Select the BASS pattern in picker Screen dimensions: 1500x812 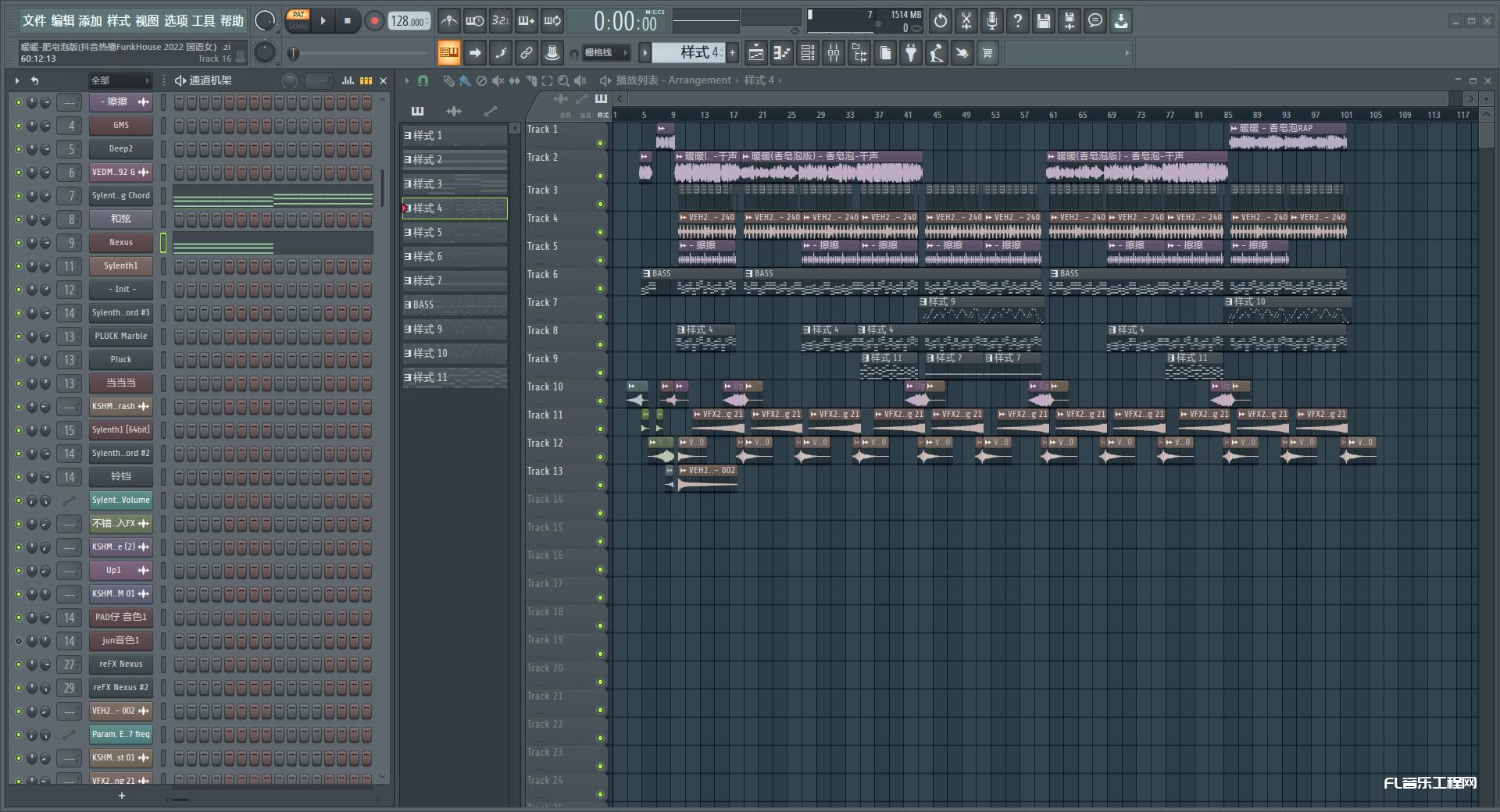(x=455, y=305)
